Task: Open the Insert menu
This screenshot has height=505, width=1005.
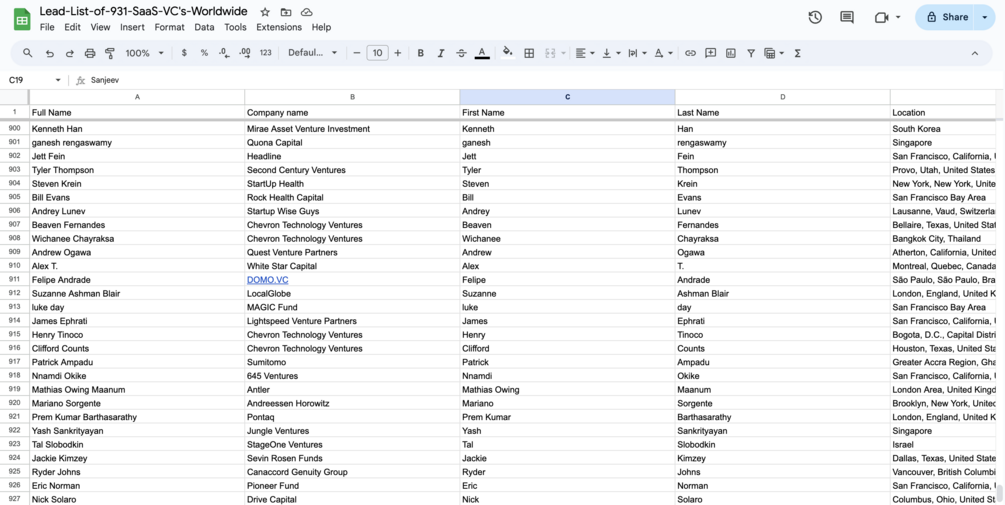Action: pyautogui.click(x=133, y=27)
